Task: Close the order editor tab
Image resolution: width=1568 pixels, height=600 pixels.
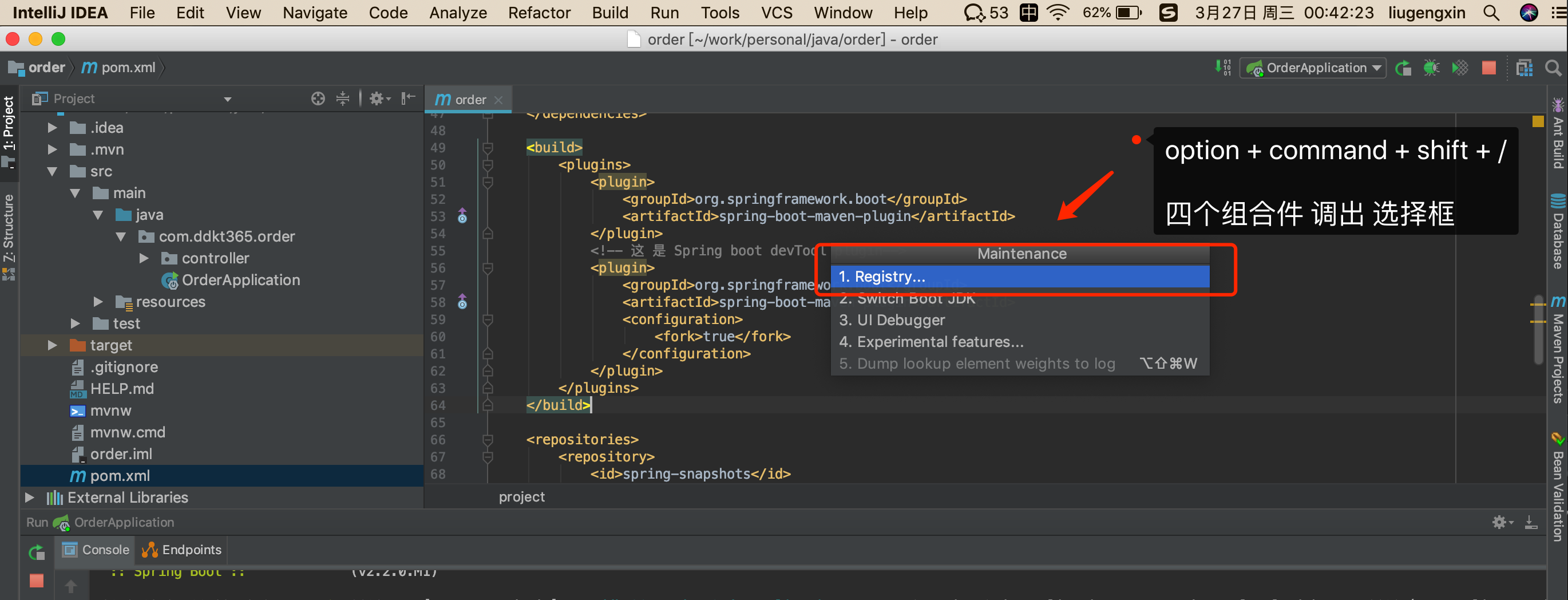Action: (498, 100)
